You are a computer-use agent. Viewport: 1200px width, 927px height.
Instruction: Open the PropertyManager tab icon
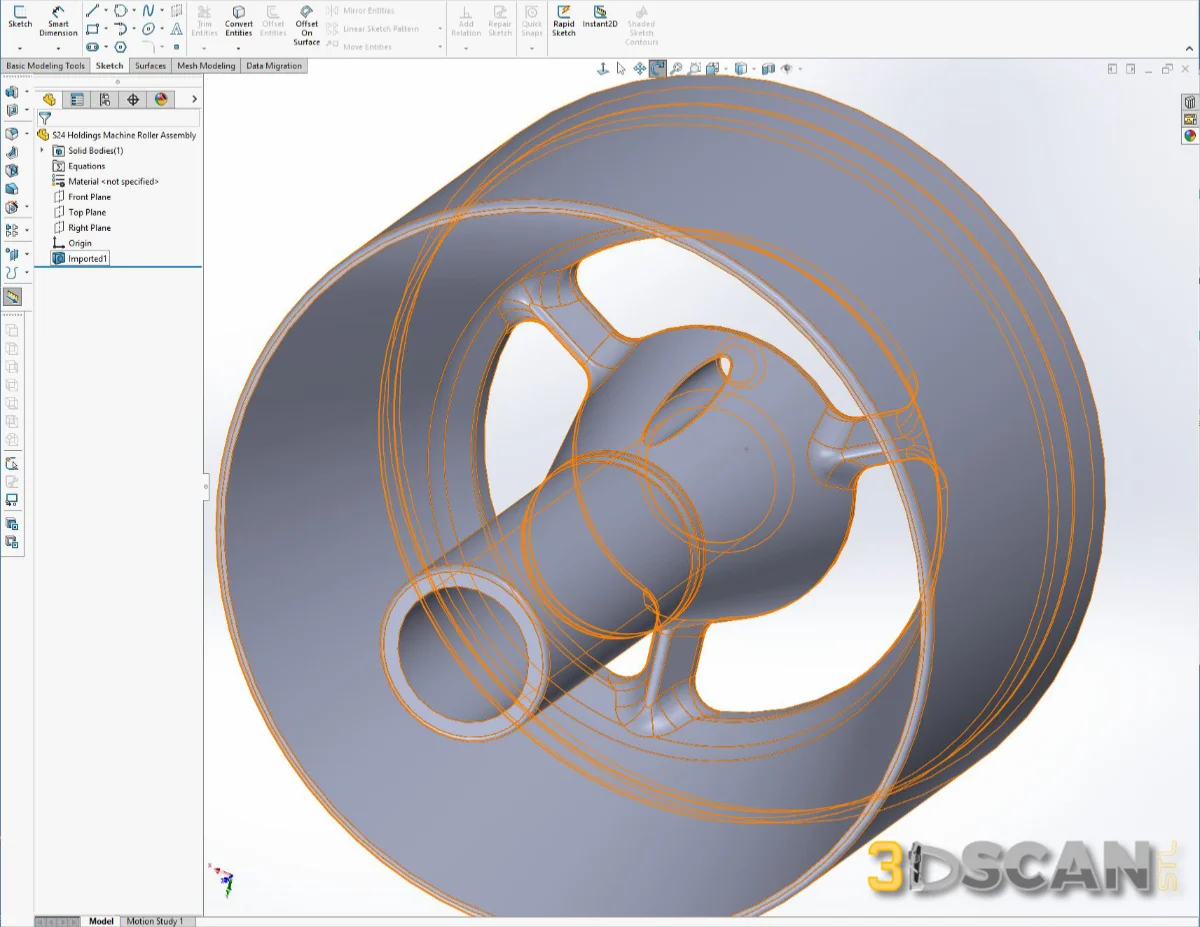(76, 99)
